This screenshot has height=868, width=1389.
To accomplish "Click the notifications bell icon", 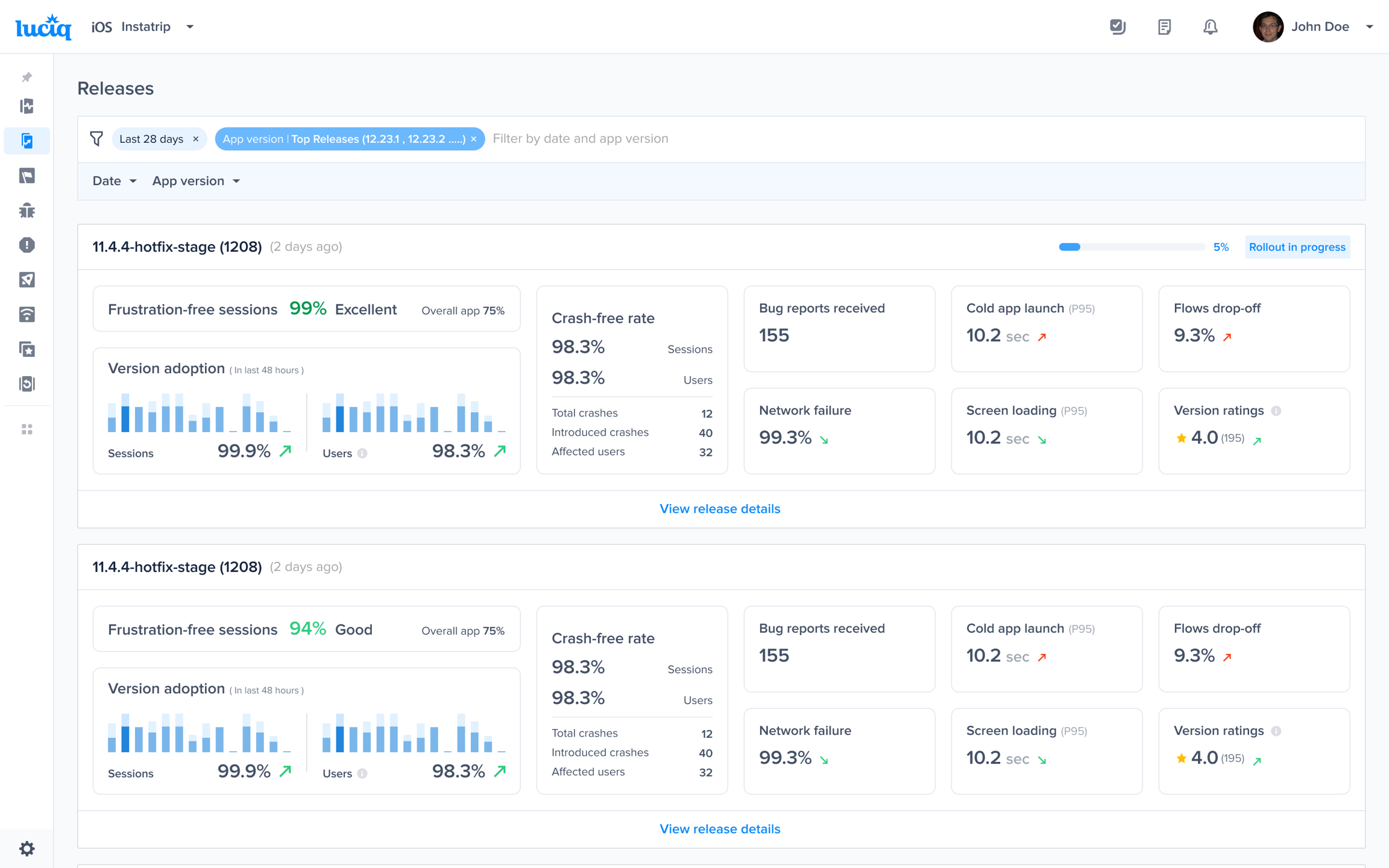I will [1210, 27].
